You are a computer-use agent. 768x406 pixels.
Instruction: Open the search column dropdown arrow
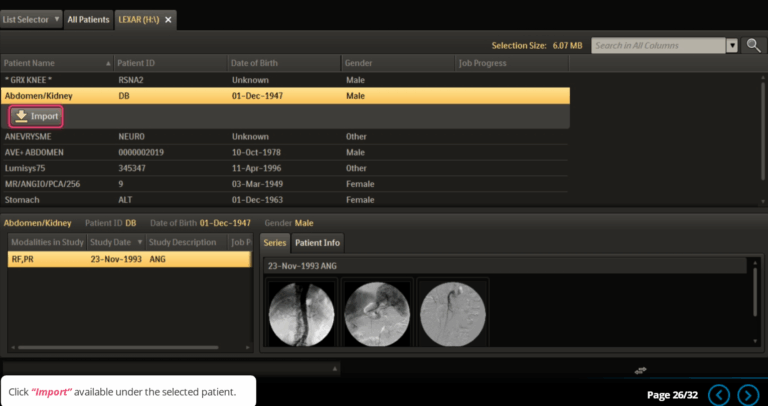tap(732, 46)
